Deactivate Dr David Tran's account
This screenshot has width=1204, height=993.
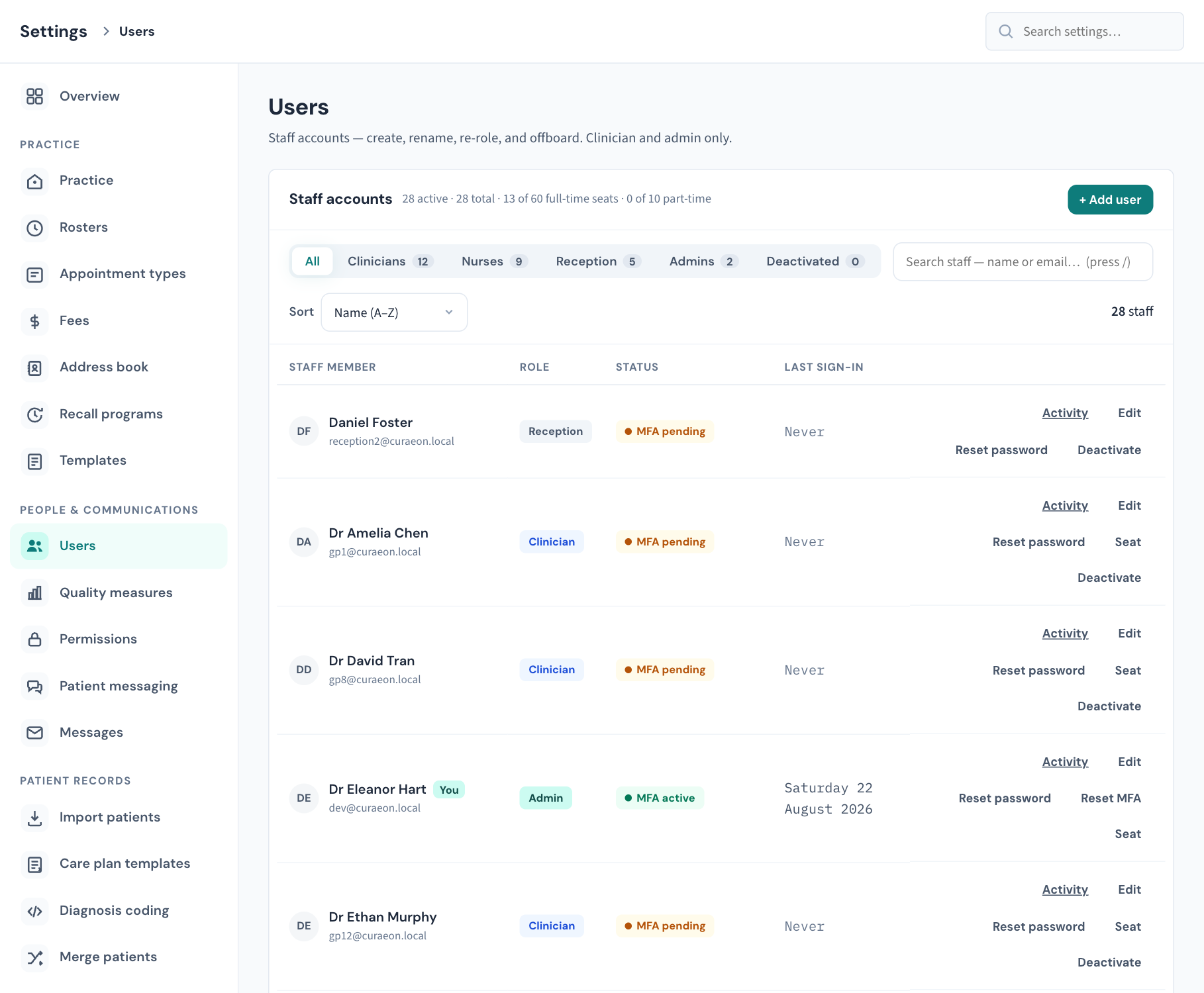[x=1109, y=706]
